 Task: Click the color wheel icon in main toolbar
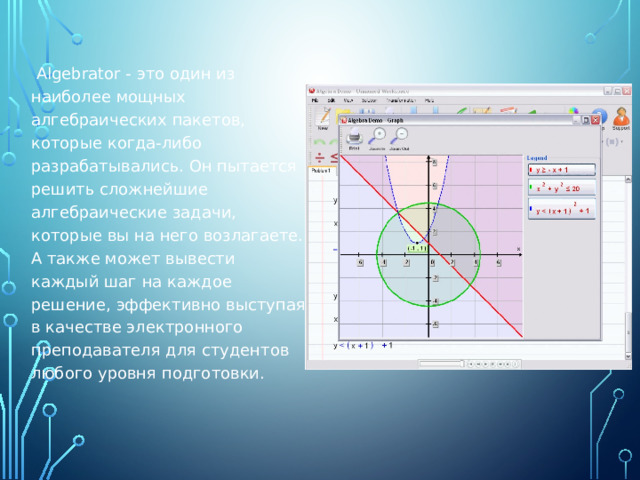point(573,112)
